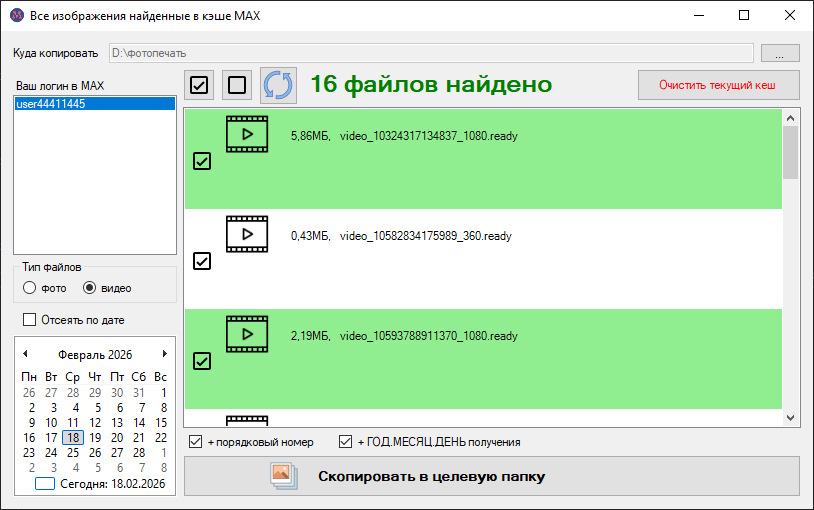Screen dimensions: 814x510
Task: Enable the 'Отсеять по дате' checkbox
Action: tap(29, 320)
